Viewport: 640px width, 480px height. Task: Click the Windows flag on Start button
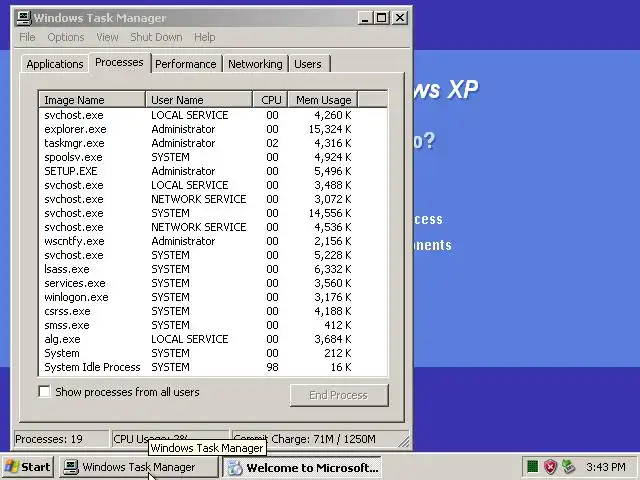click(x=11, y=466)
